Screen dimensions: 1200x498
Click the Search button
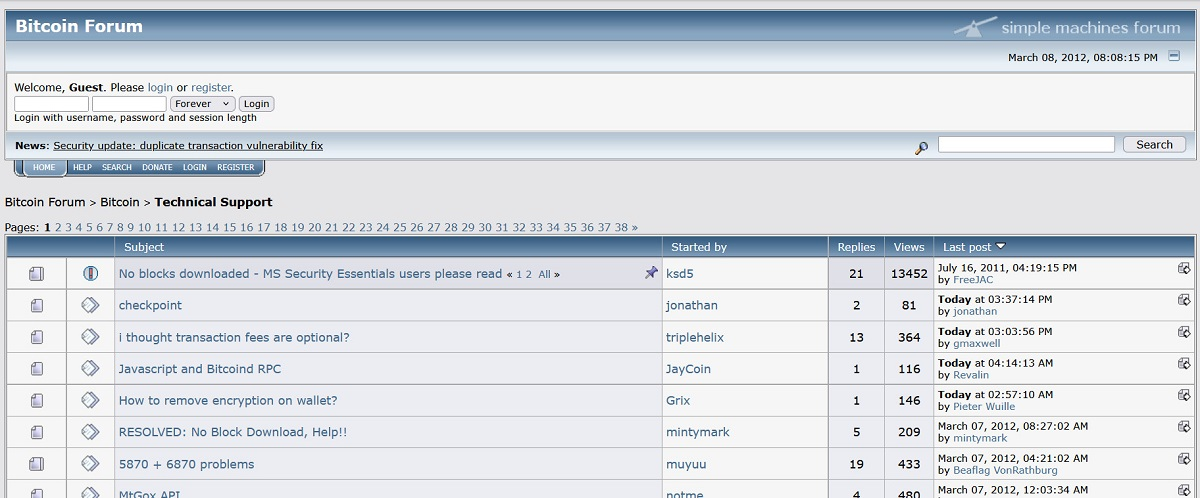pos(1154,145)
